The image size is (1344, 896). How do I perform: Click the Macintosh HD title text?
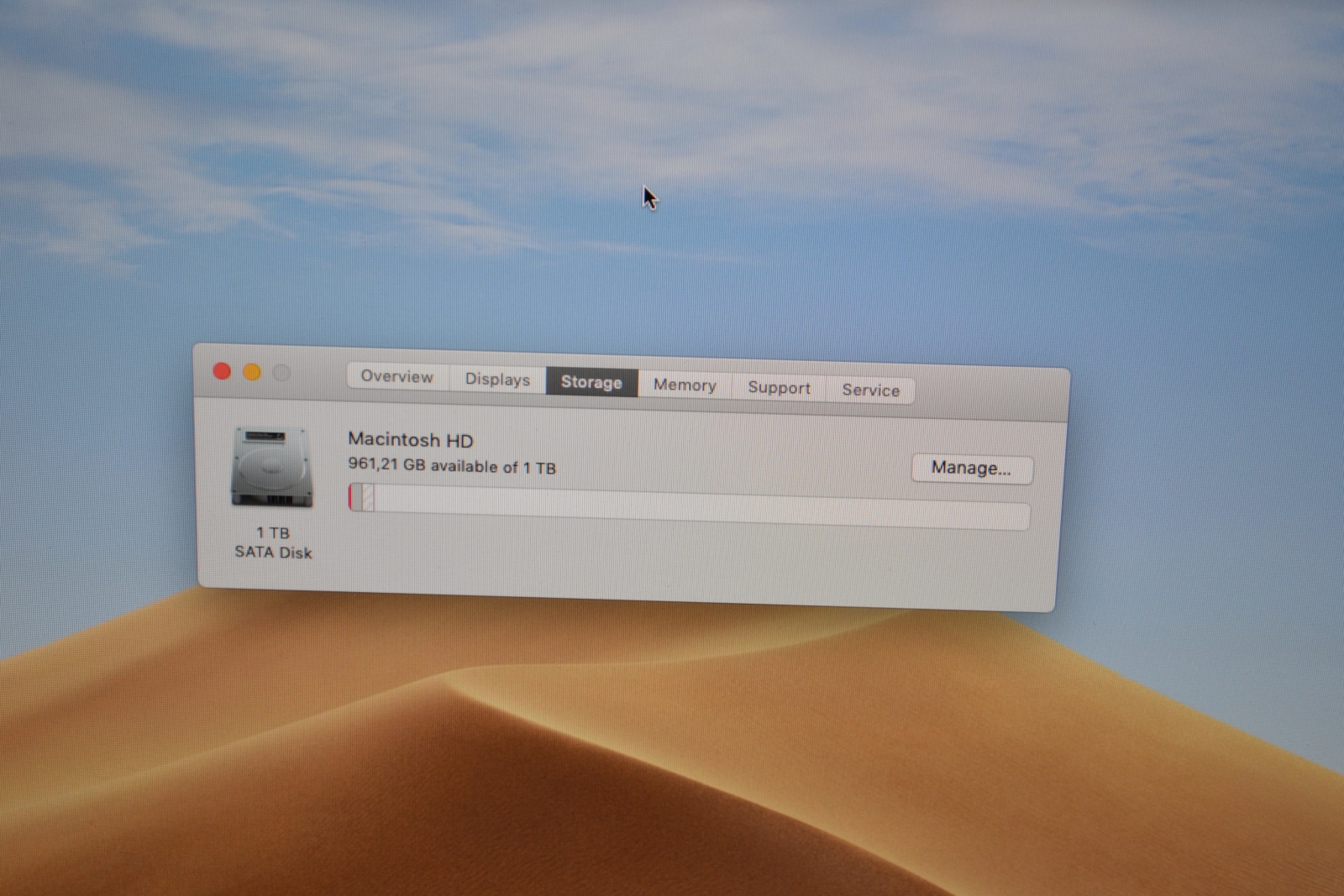tap(411, 440)
